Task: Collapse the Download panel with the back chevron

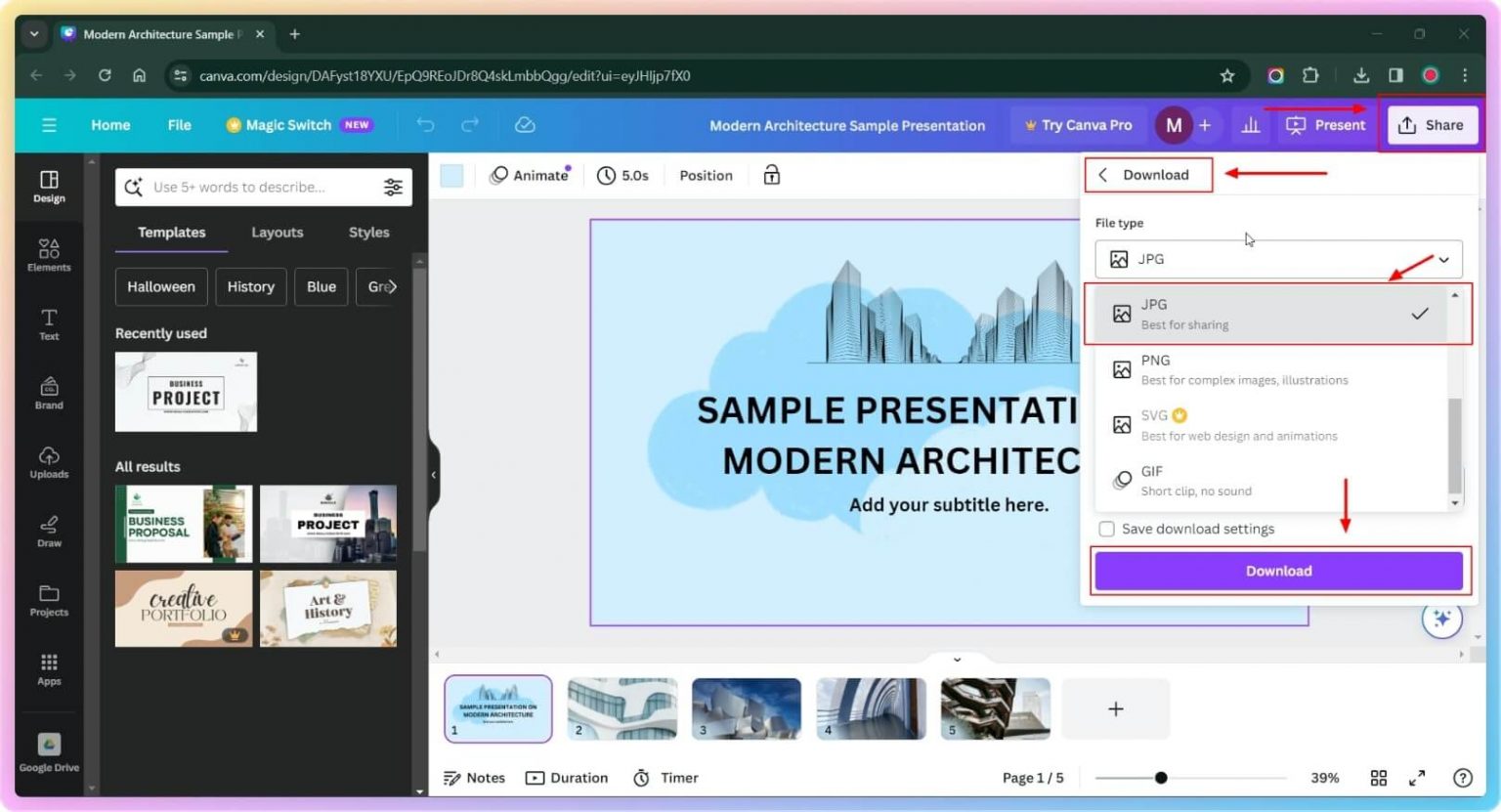Action: [1102, 174]
